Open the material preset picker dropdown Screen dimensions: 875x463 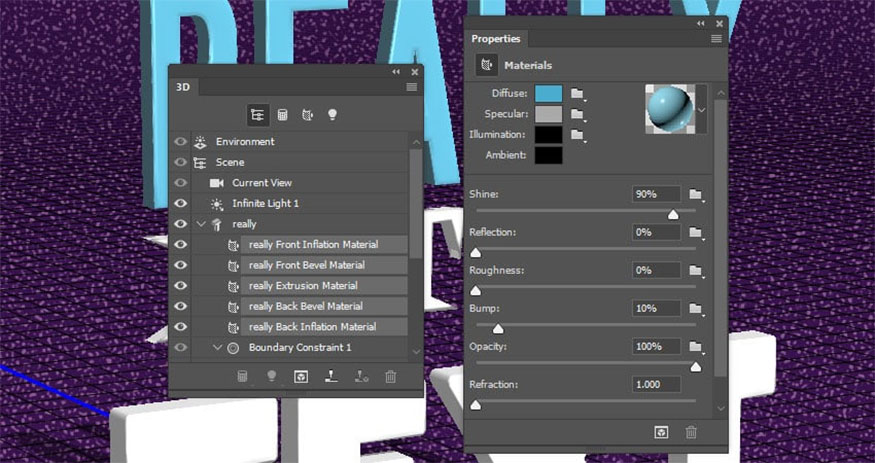pyautogui.click(x=701, y=108)
